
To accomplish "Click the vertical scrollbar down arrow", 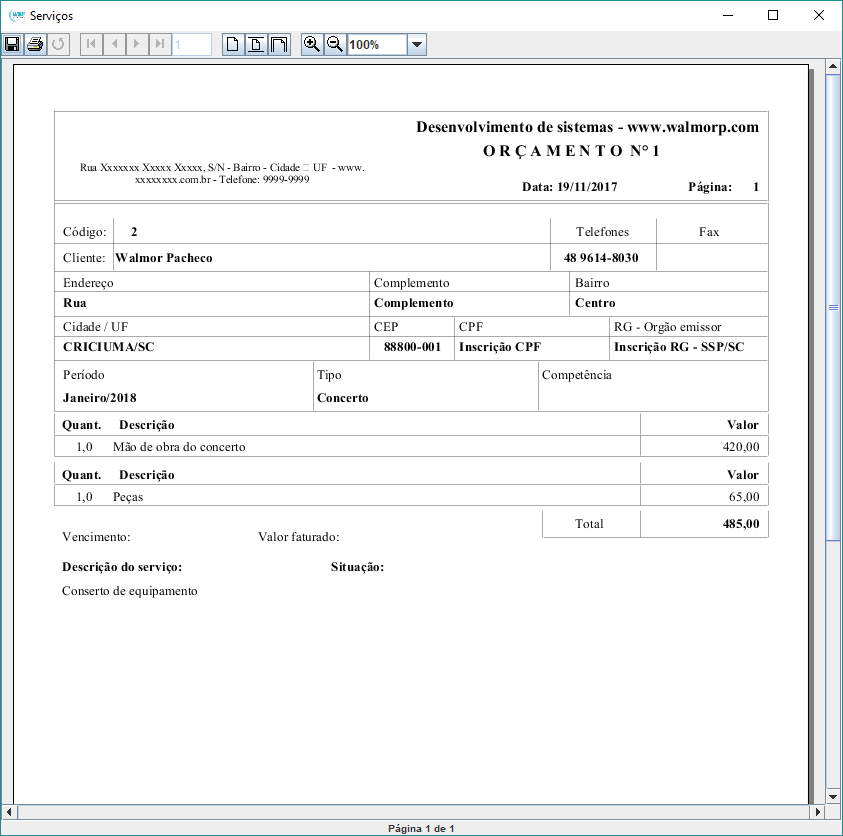I will point(832,796).
